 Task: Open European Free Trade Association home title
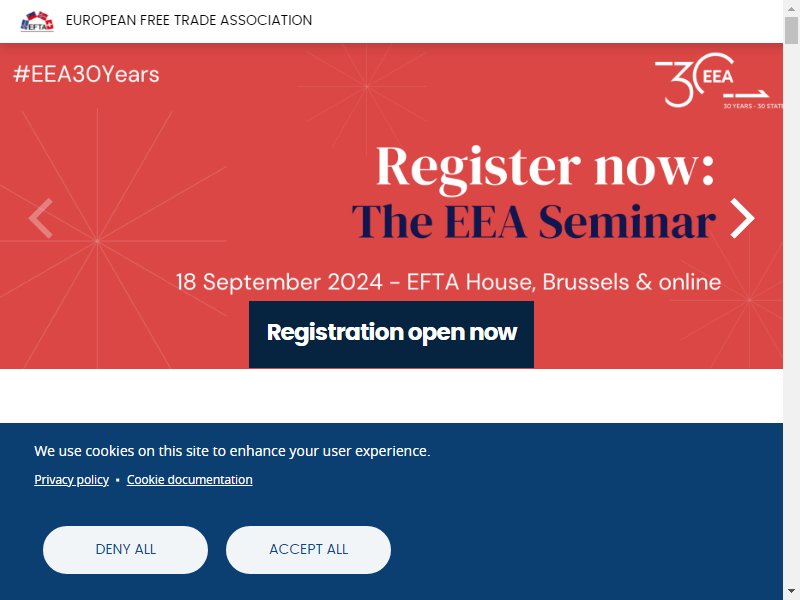pos(189,20)
